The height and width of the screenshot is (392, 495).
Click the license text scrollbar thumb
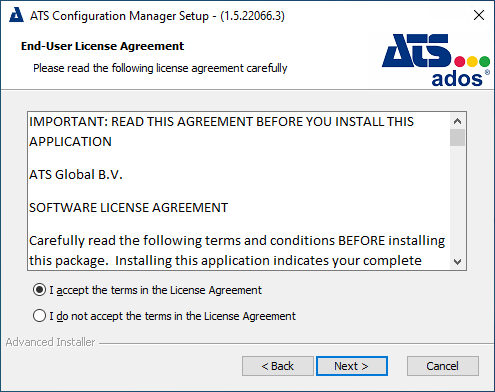pos(457,137)
